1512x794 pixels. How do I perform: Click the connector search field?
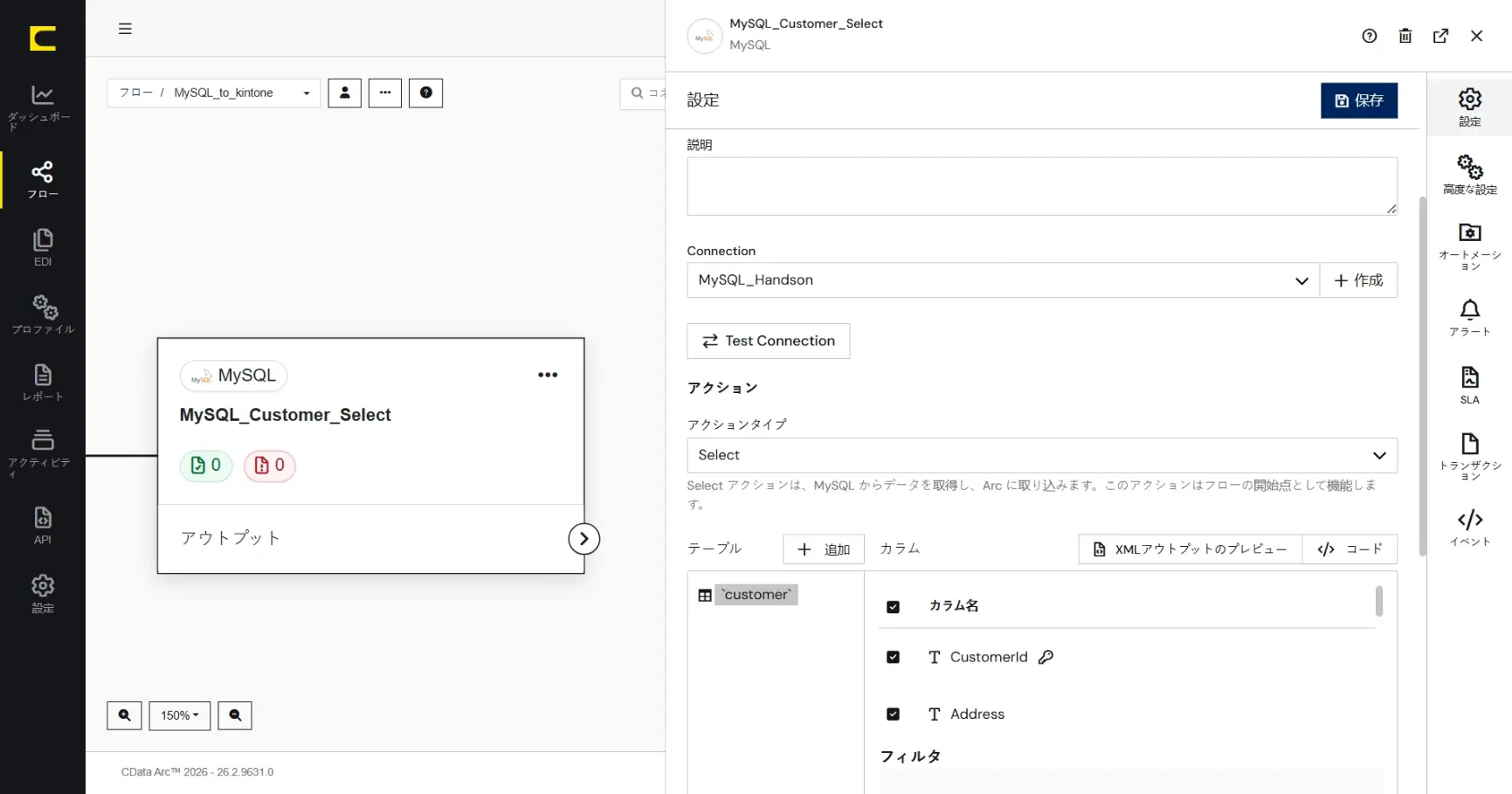point(643,93)
